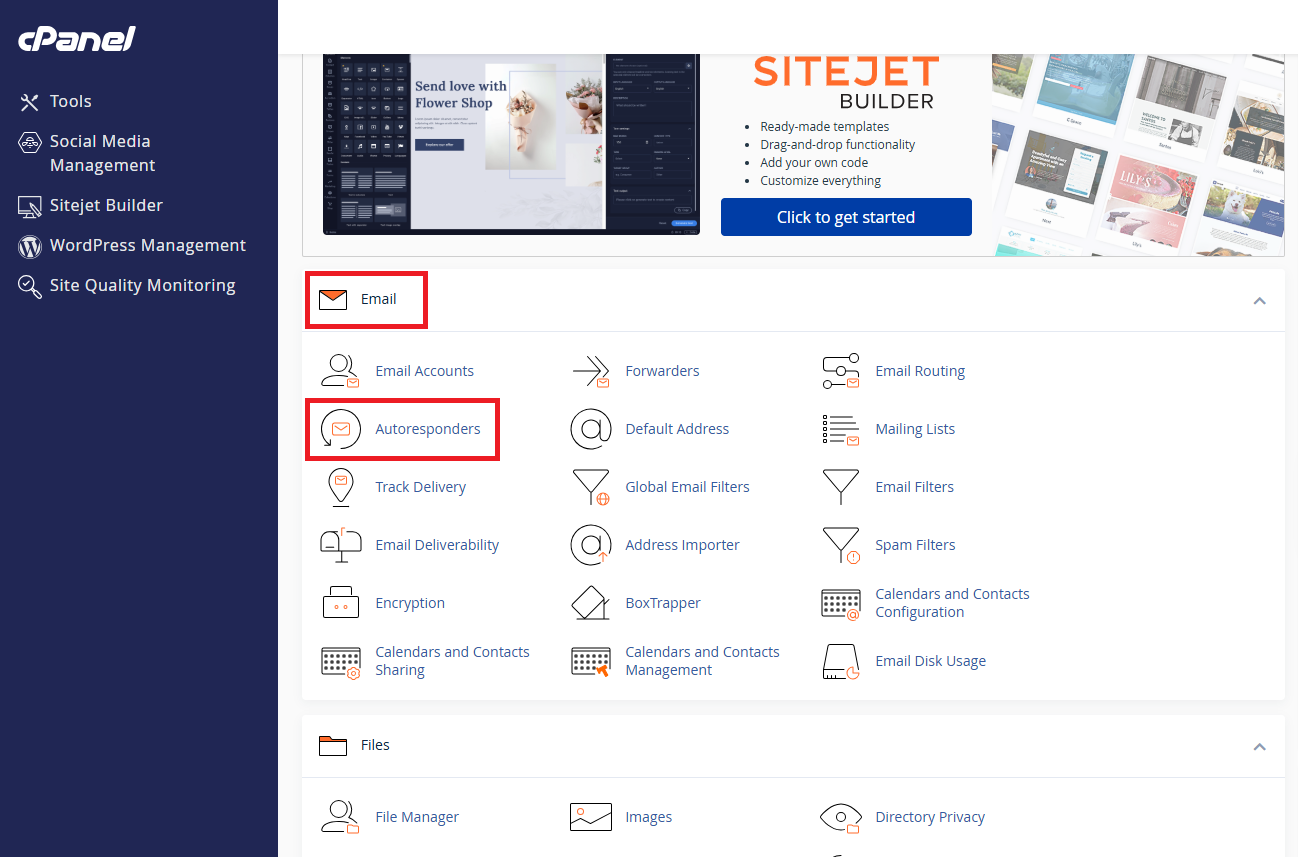Open the Track Delivery link
This screenshot has height=857, width=1298.
click(x=421, y=487)
